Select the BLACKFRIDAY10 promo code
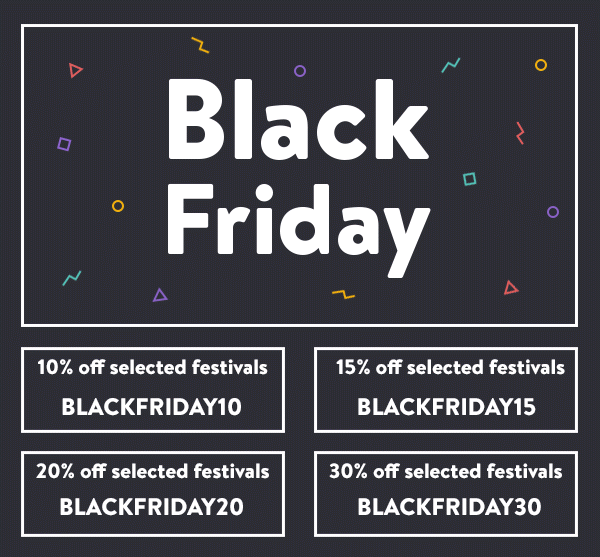 (152, 407)
